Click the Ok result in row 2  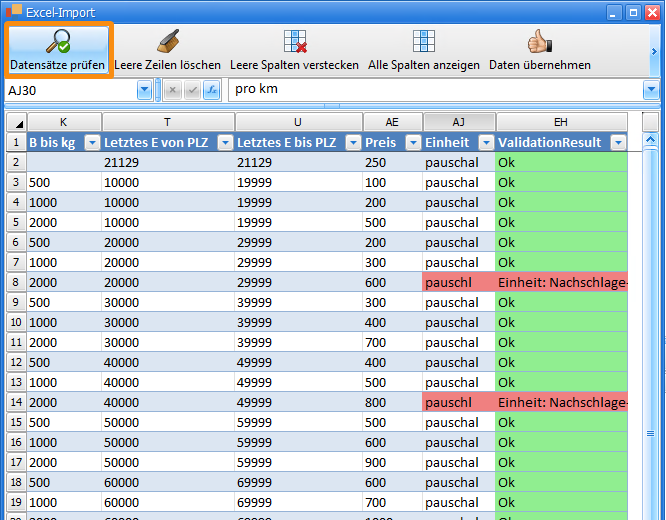click(x=562, y=162)
